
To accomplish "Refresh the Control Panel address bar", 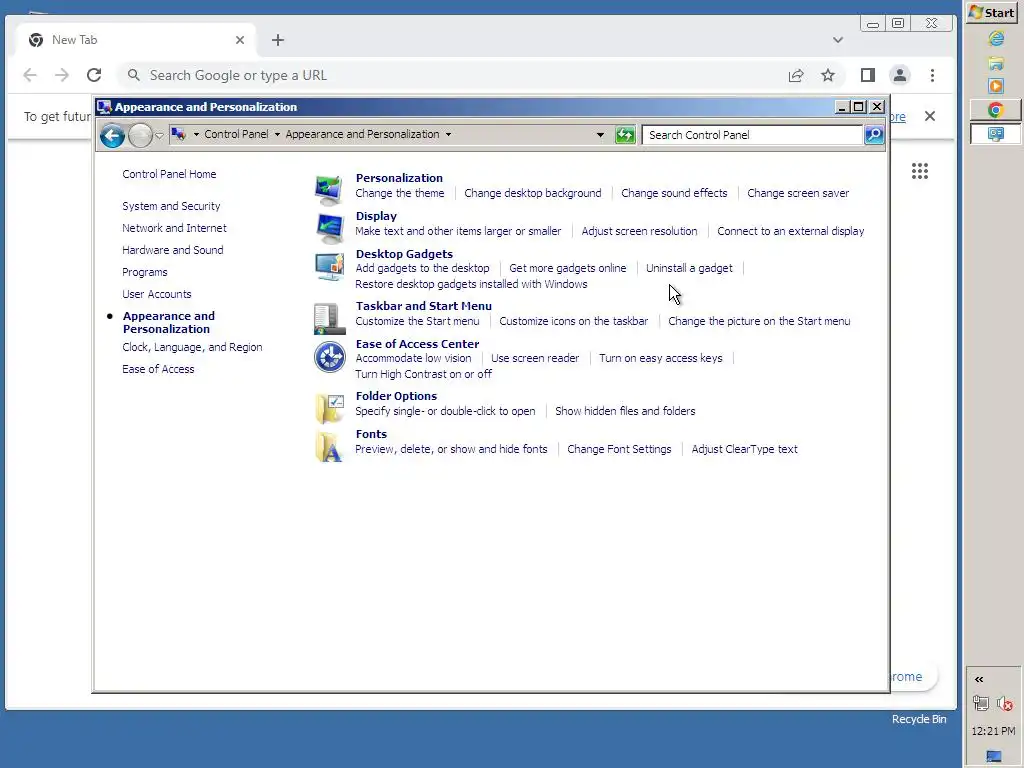I will click(625, 135).
